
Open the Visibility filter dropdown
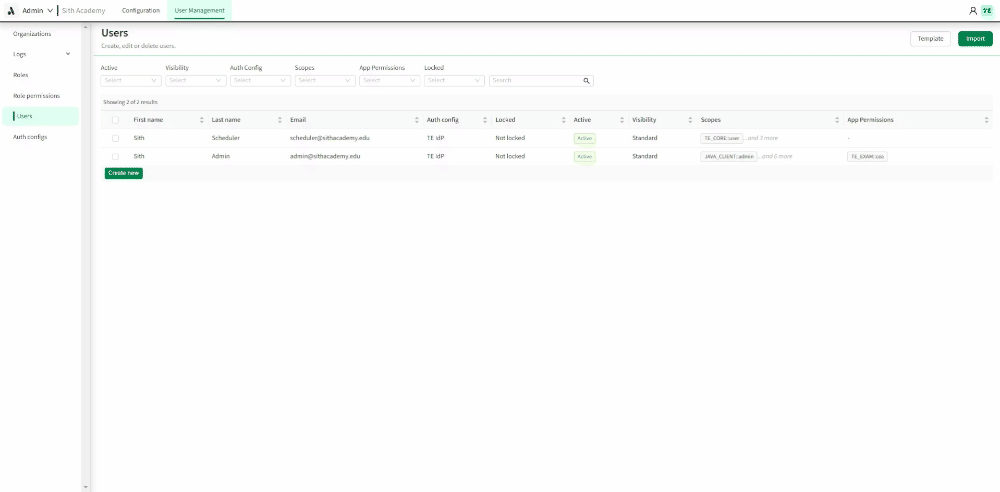pos(196,81)
